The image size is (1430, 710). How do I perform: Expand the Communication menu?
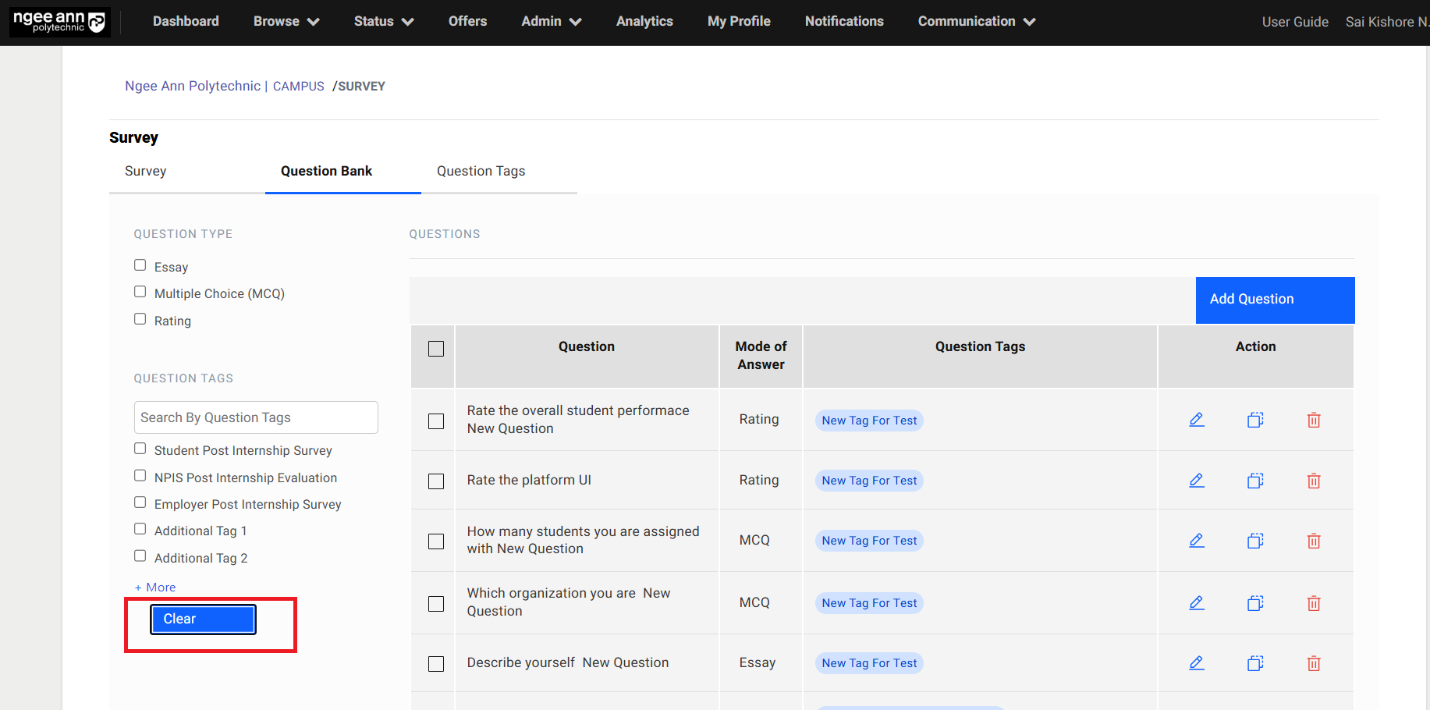click(x=976, y=22)
